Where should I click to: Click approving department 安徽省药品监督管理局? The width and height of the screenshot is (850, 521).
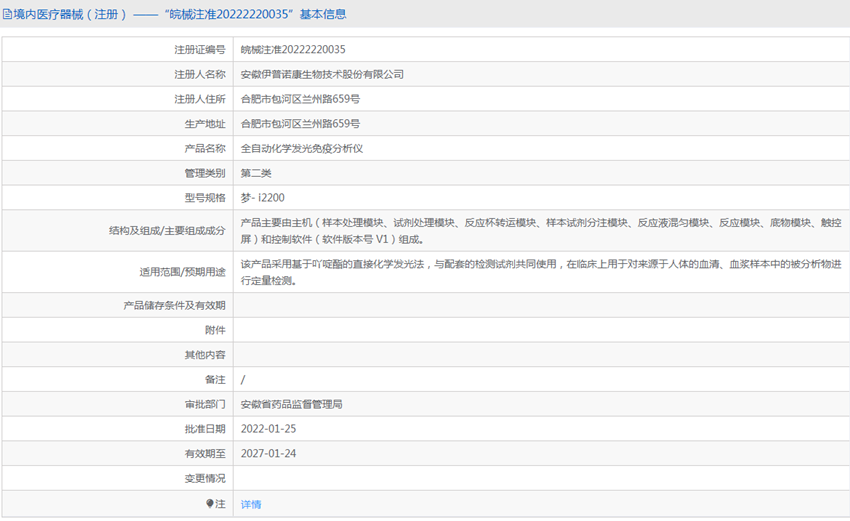tap(292, 404)
